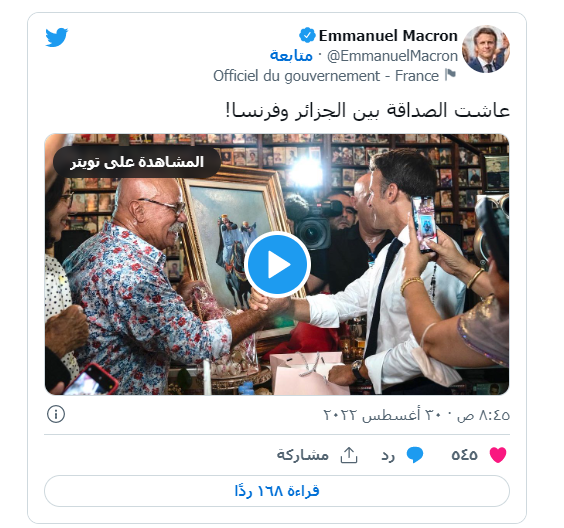The image size is (564, 528).
Task: Click the رد reply label
Action: click(388, 456)
